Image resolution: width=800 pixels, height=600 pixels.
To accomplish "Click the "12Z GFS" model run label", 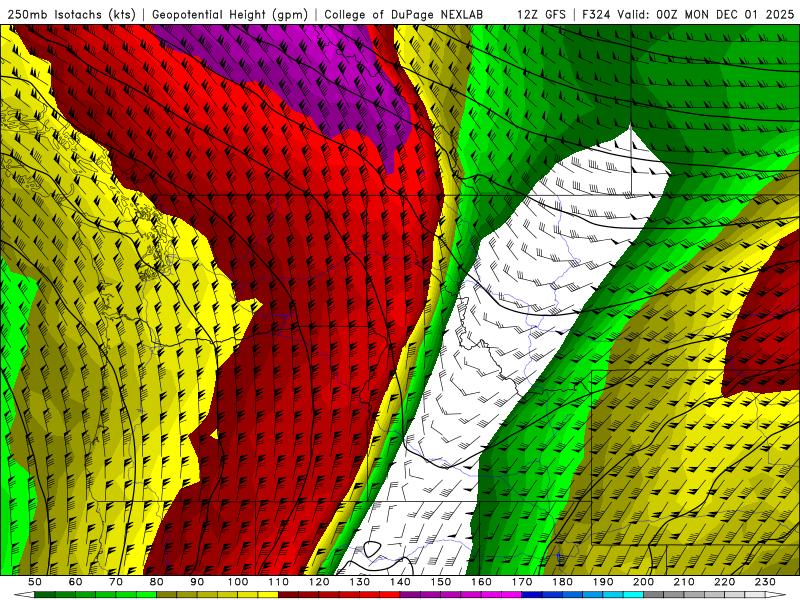I will click(x=541, y=14).
